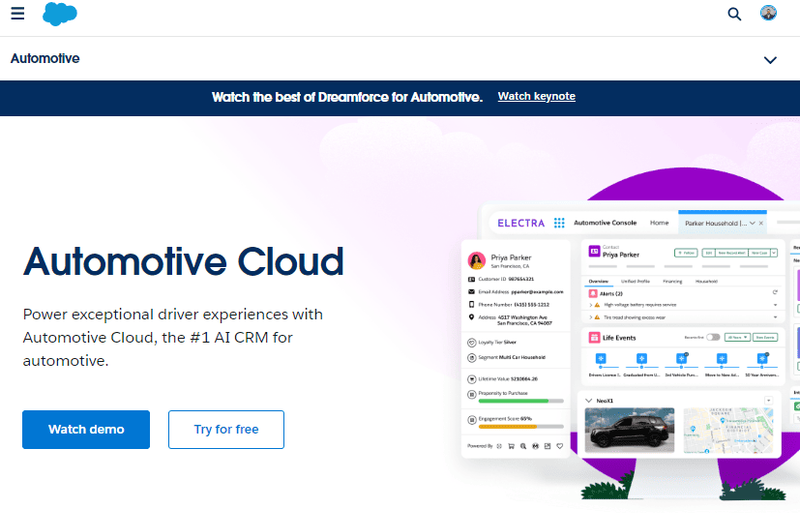Click the Watch demo button
The height and width of the screenshot is (513, 800).
(86, 429)
